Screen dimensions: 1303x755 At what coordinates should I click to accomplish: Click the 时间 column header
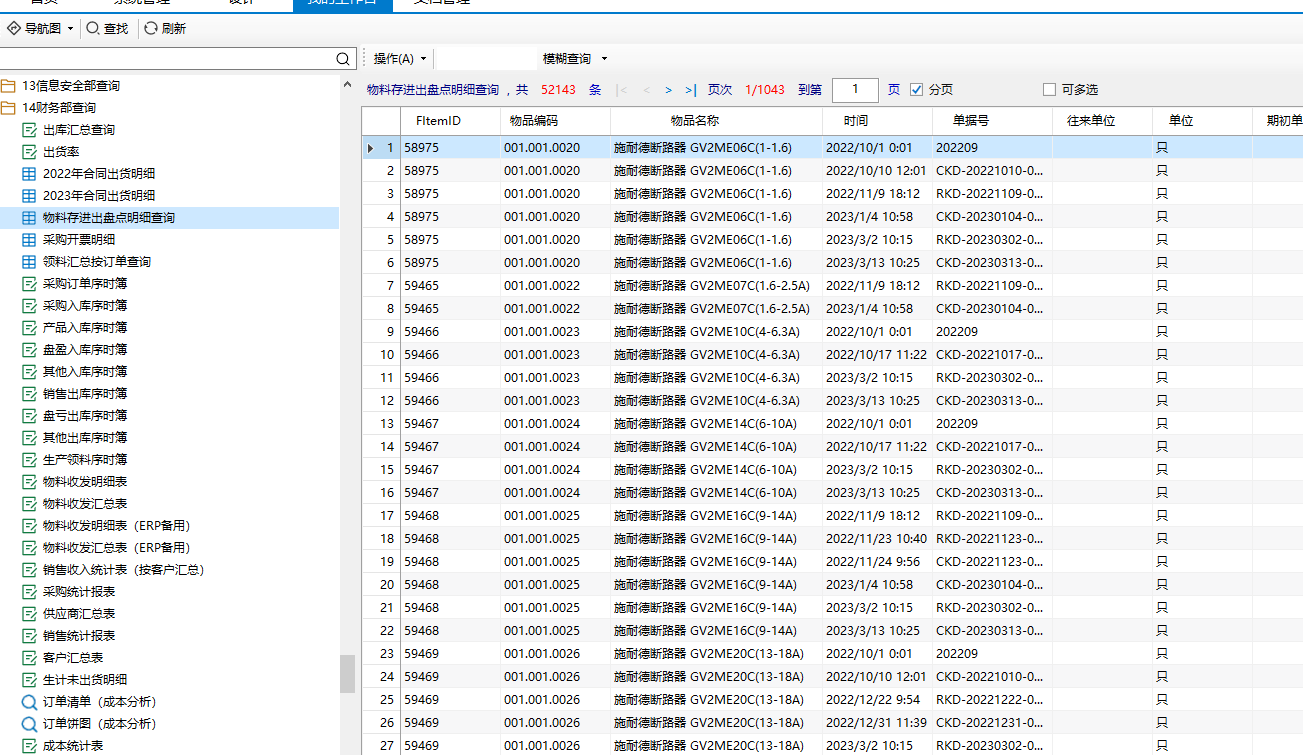point(855,121)
